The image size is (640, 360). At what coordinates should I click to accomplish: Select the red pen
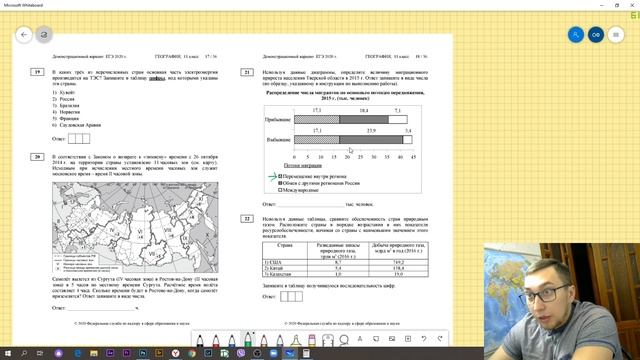(216, 340)
